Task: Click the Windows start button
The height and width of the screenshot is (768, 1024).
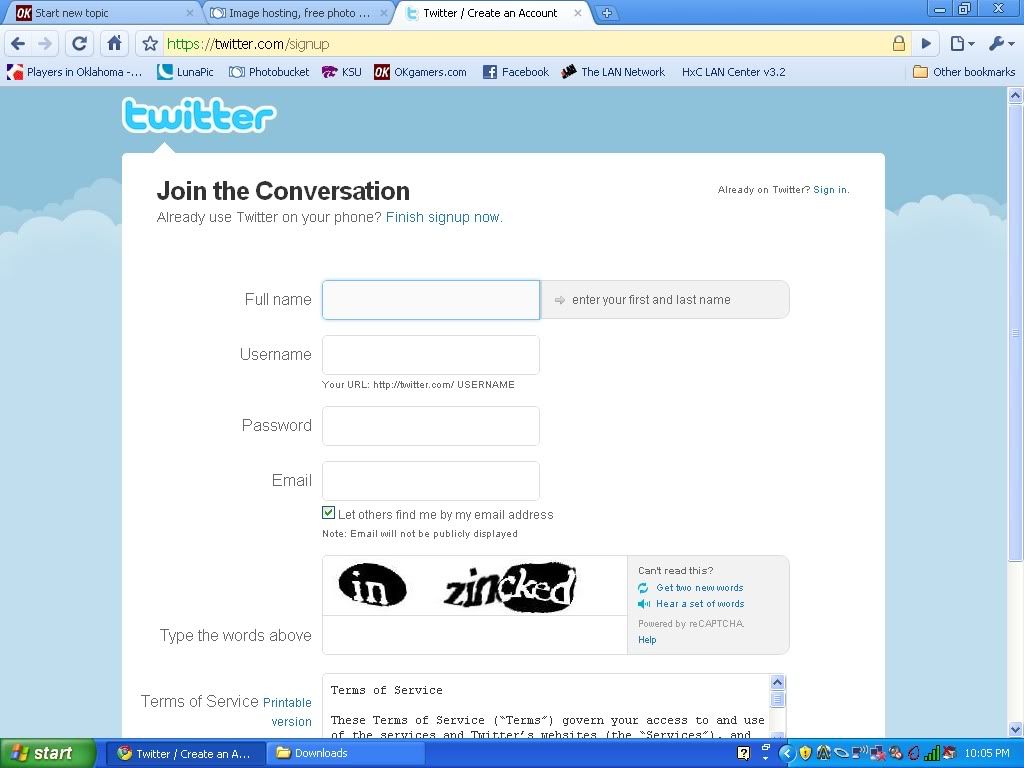Action: [x=47, y=753]
